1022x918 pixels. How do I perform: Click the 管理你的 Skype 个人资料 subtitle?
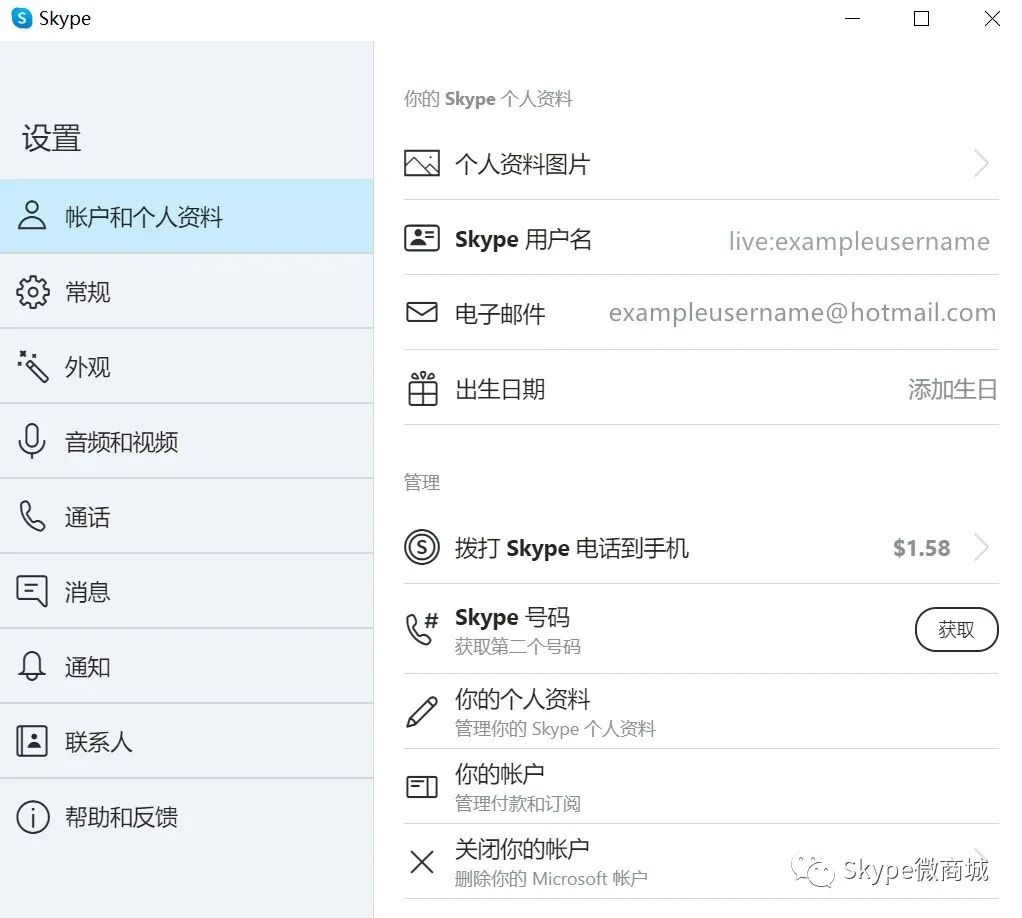click(x=555, y=728)
